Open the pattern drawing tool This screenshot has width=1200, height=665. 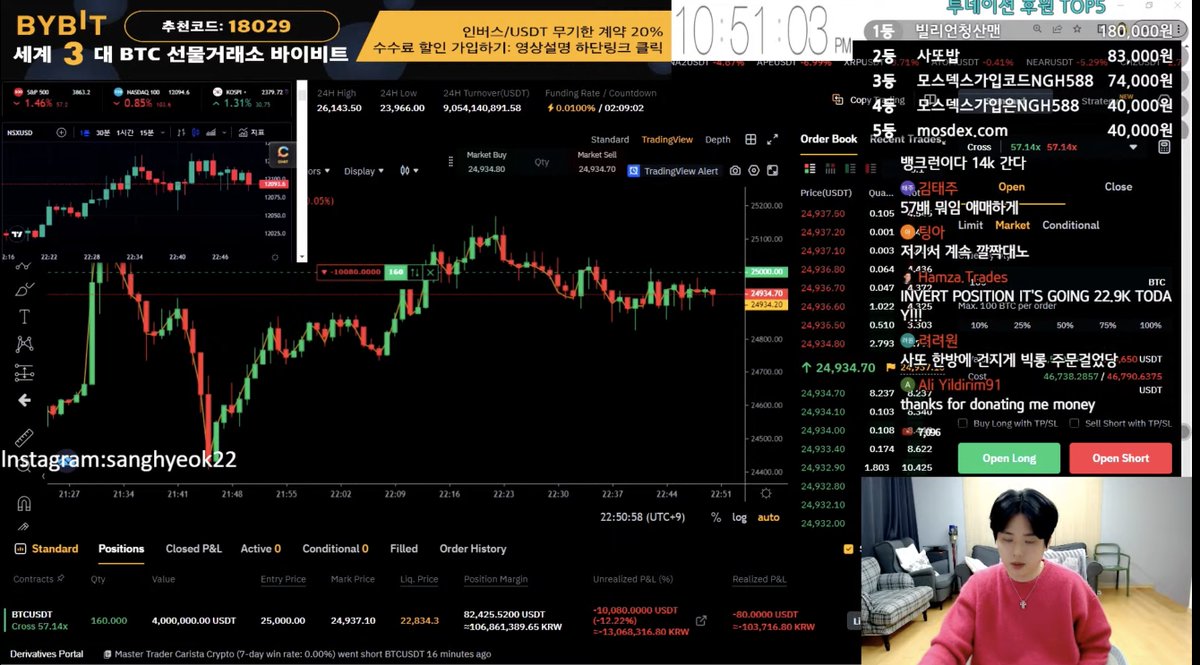[25, 344]
